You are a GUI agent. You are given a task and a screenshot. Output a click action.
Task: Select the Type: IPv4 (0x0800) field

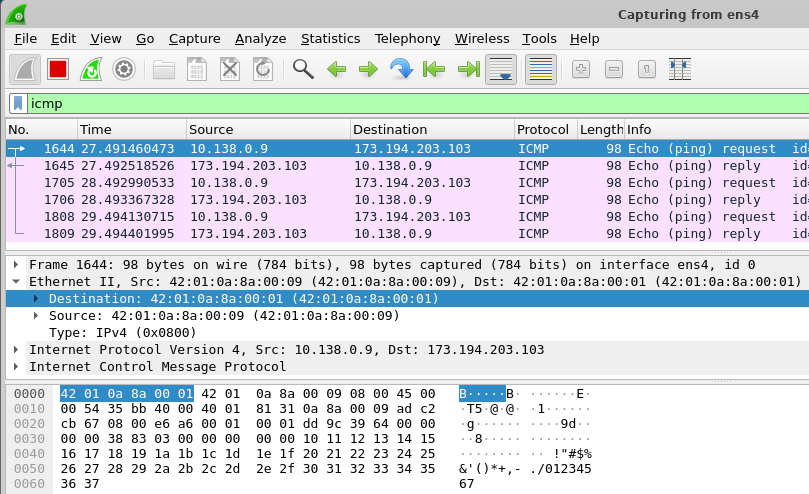(123, 332)
